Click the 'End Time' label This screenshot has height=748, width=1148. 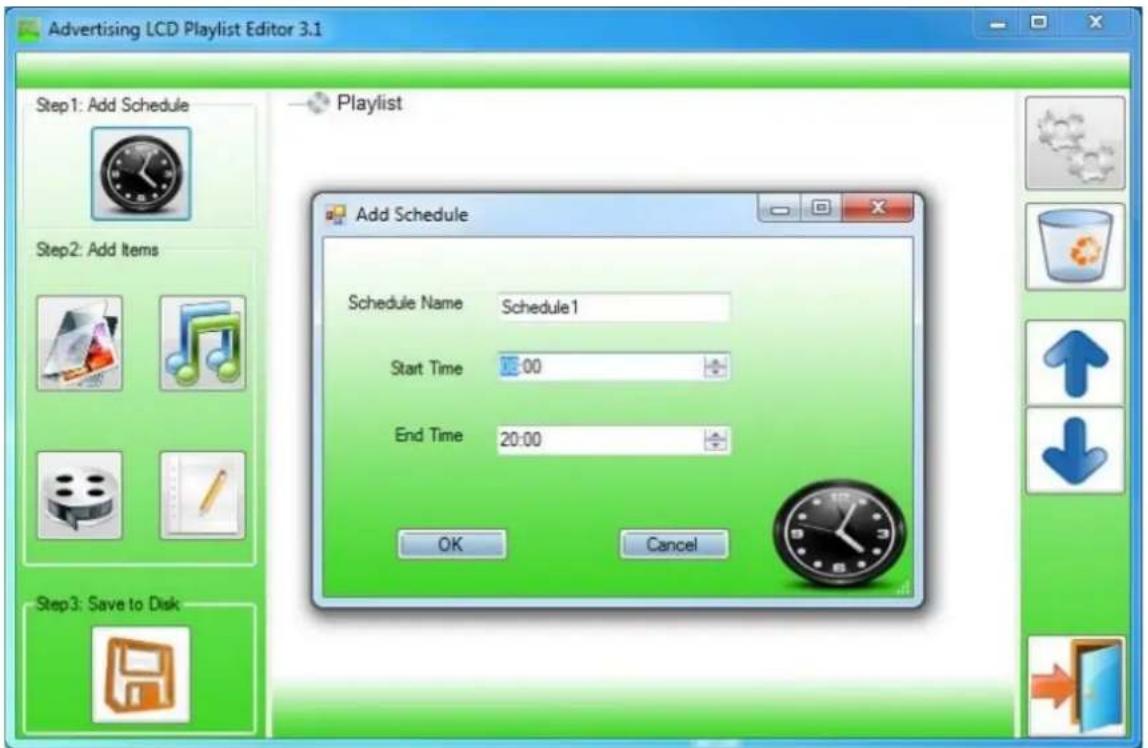pos(429,435)
